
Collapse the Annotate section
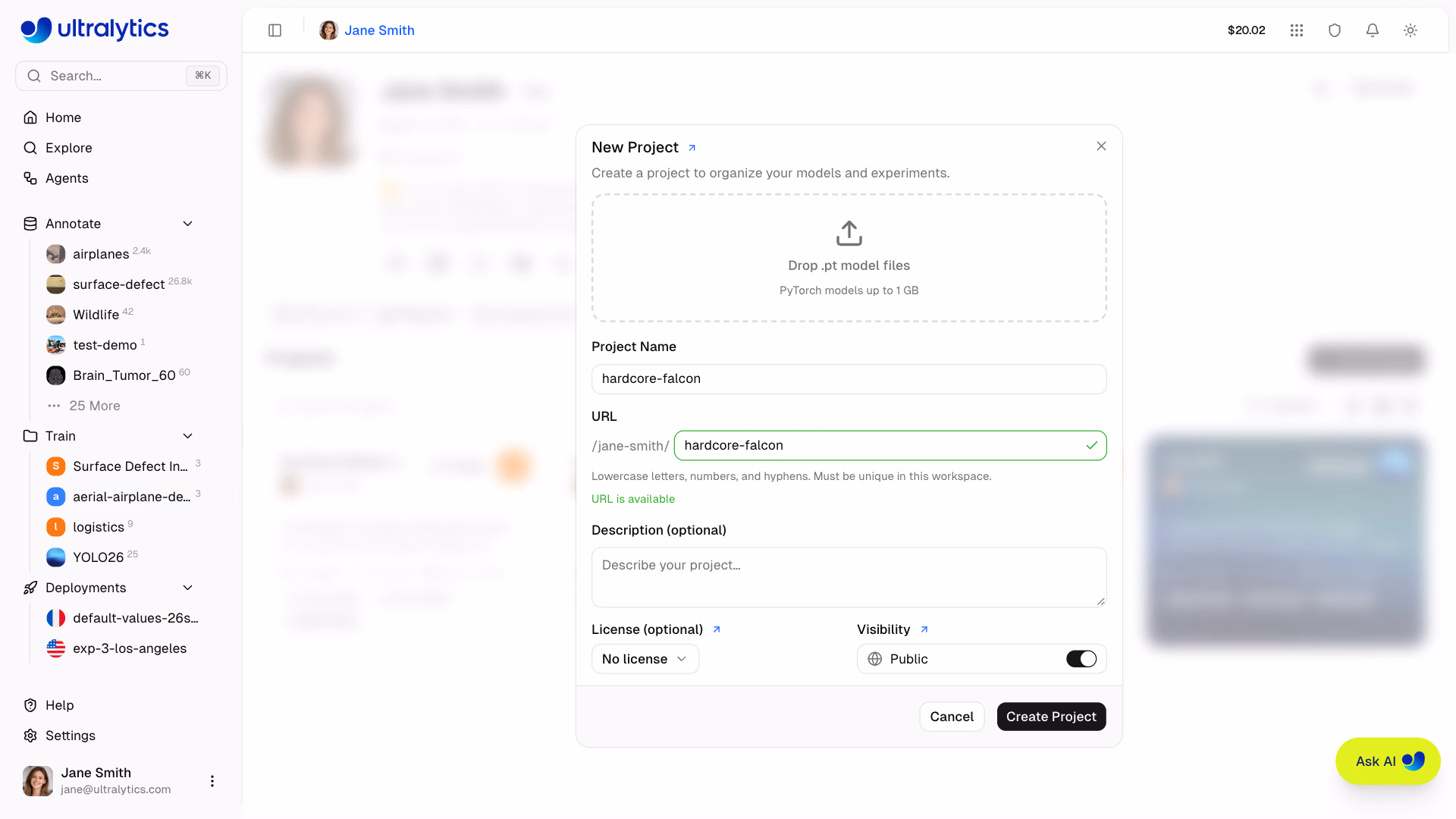(188, 224)
